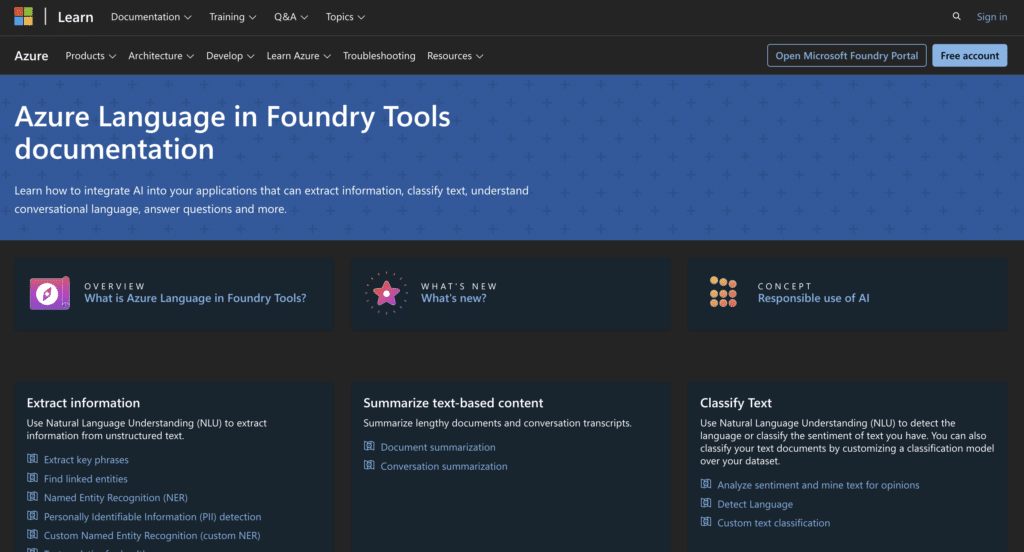Click icon beside Analyze sentiment link
Screen dimensions: 1024x552
pos(706,484)
